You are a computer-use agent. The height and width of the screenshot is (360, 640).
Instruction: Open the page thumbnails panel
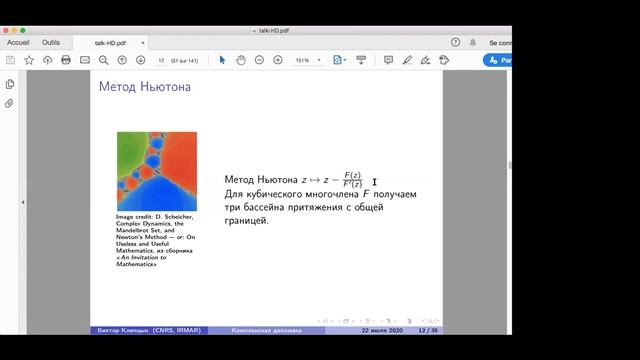tap(10, 84)
